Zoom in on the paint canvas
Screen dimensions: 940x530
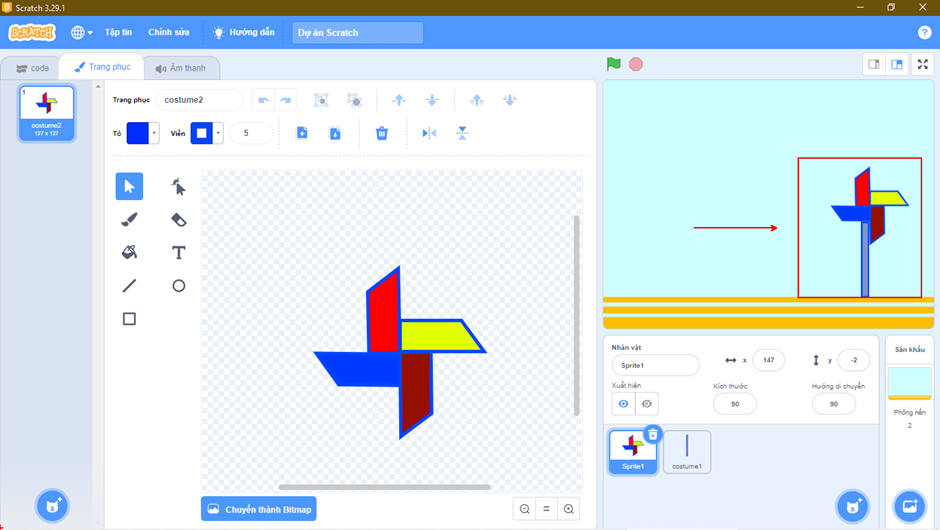pyautogui.click(x=569, y=509)
